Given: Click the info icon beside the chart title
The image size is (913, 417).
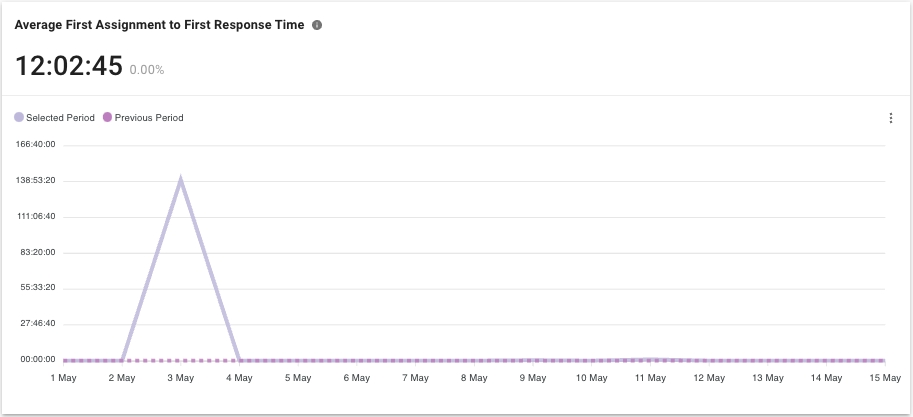Looking at the screenshot, I should (317, 25).
